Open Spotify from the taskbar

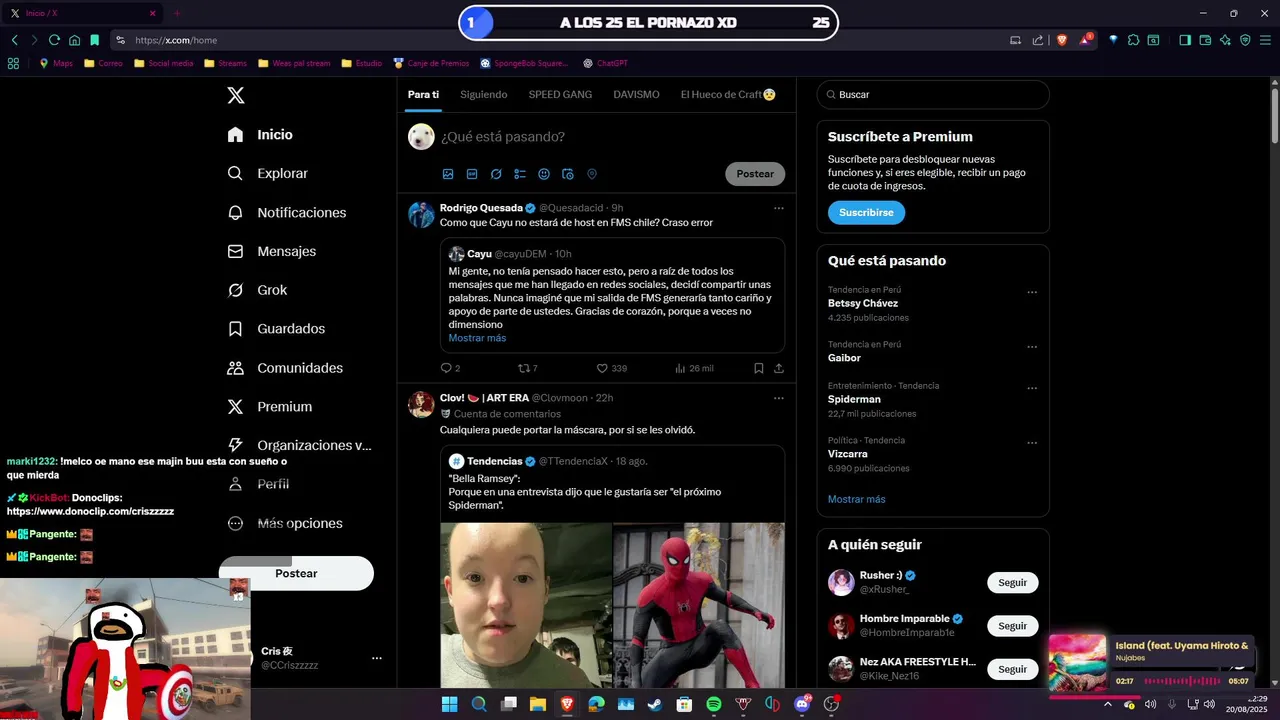click(x=714, y=704)
